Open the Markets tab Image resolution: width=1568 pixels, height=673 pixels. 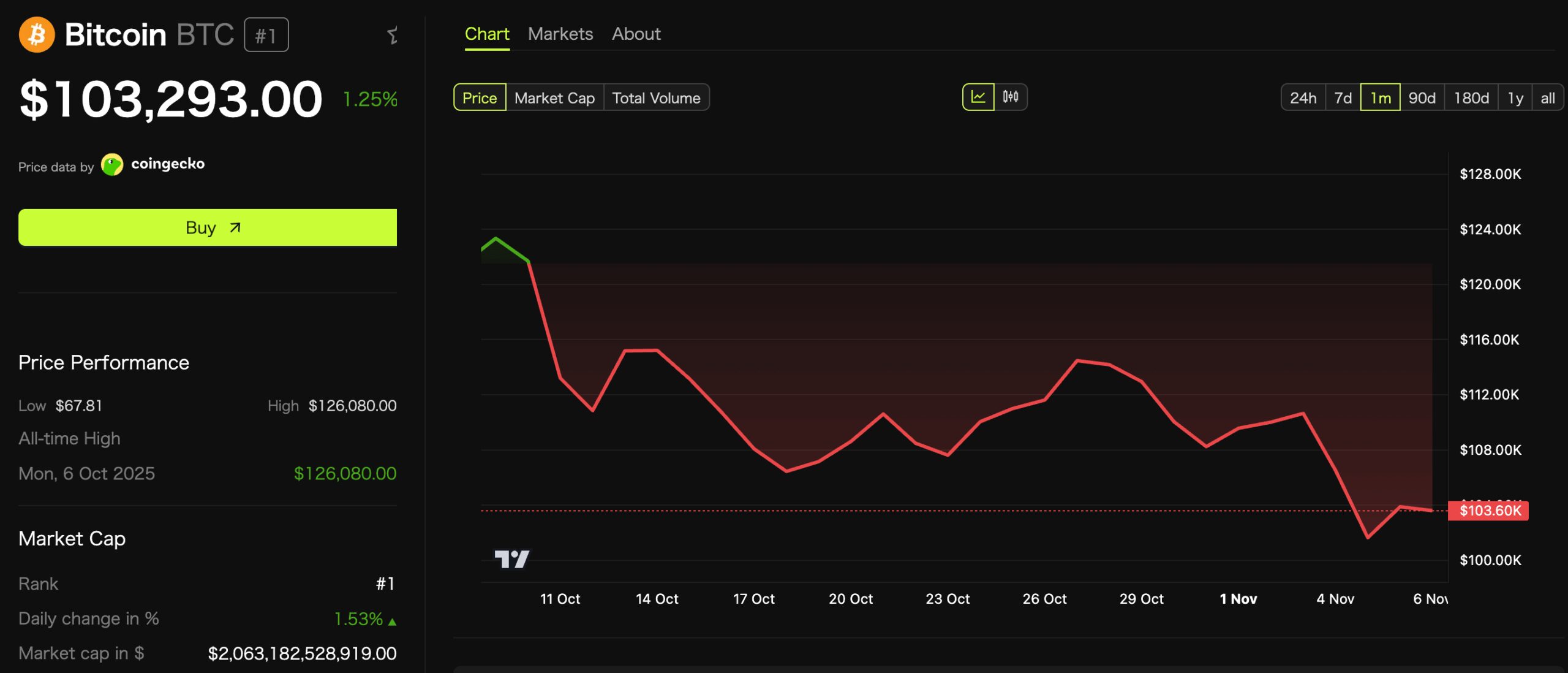click(560, 34)
